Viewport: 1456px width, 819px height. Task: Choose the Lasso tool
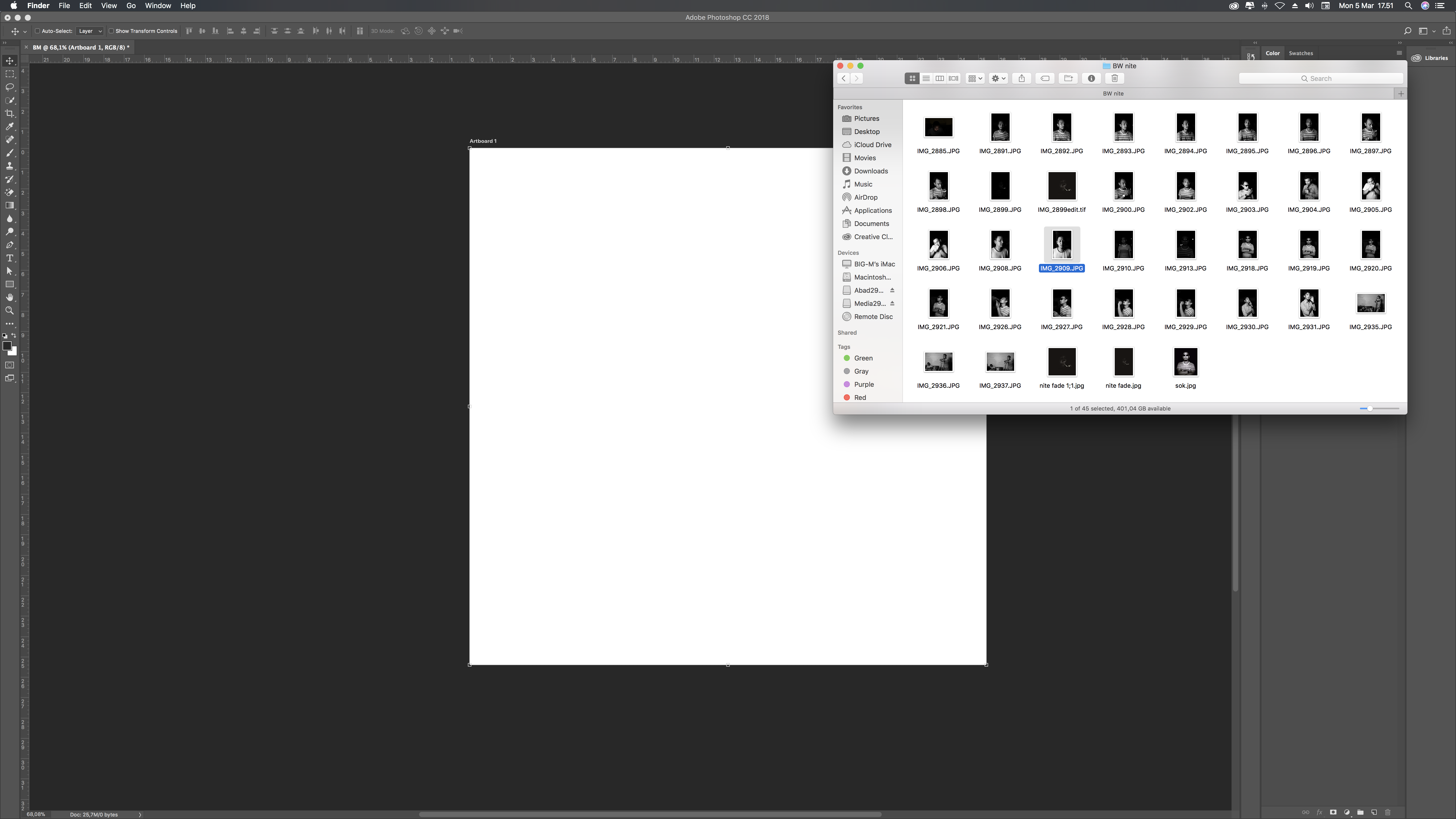[x=10, y=87]
